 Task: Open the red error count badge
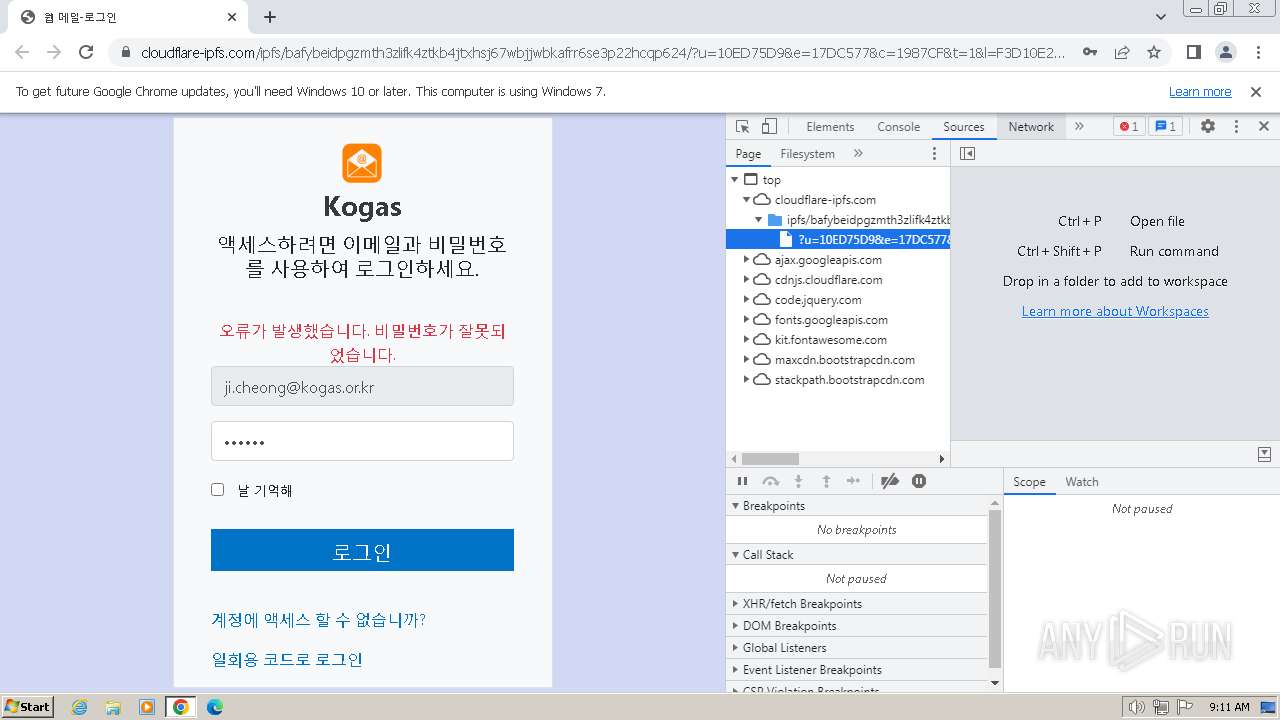[1129, 127]
